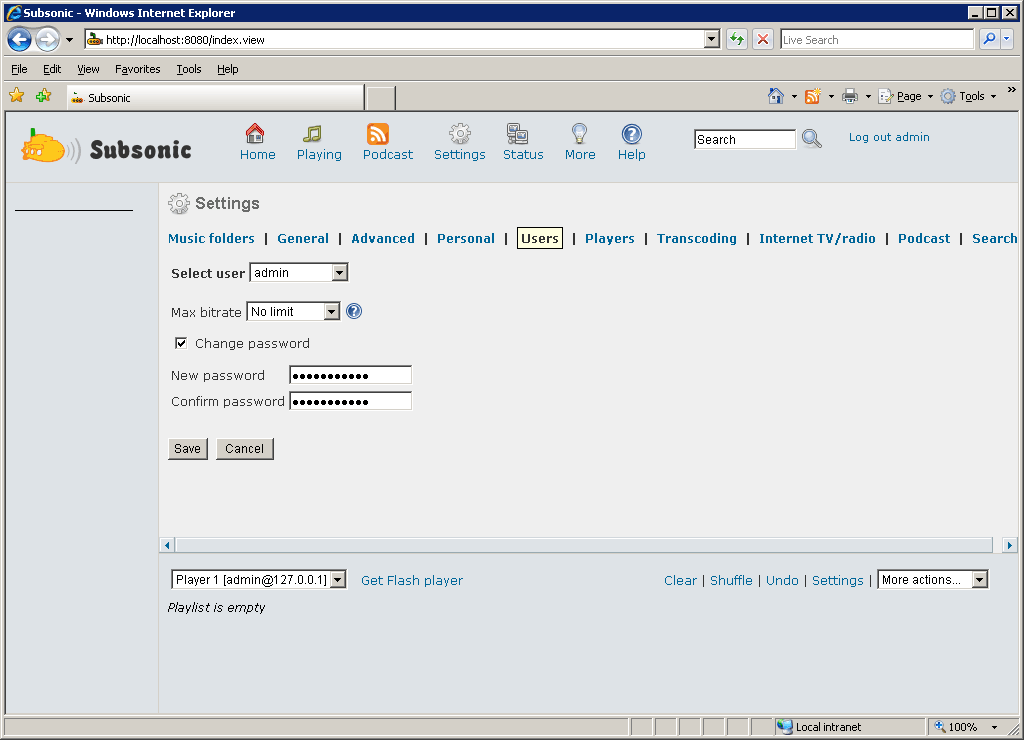Open the View menu
This screenshot has height=740, width=1024.
tap(88, 69)
